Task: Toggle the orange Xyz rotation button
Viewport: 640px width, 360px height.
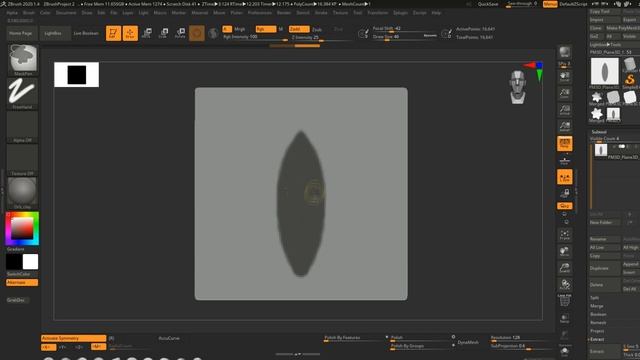Action: point(564,206)
